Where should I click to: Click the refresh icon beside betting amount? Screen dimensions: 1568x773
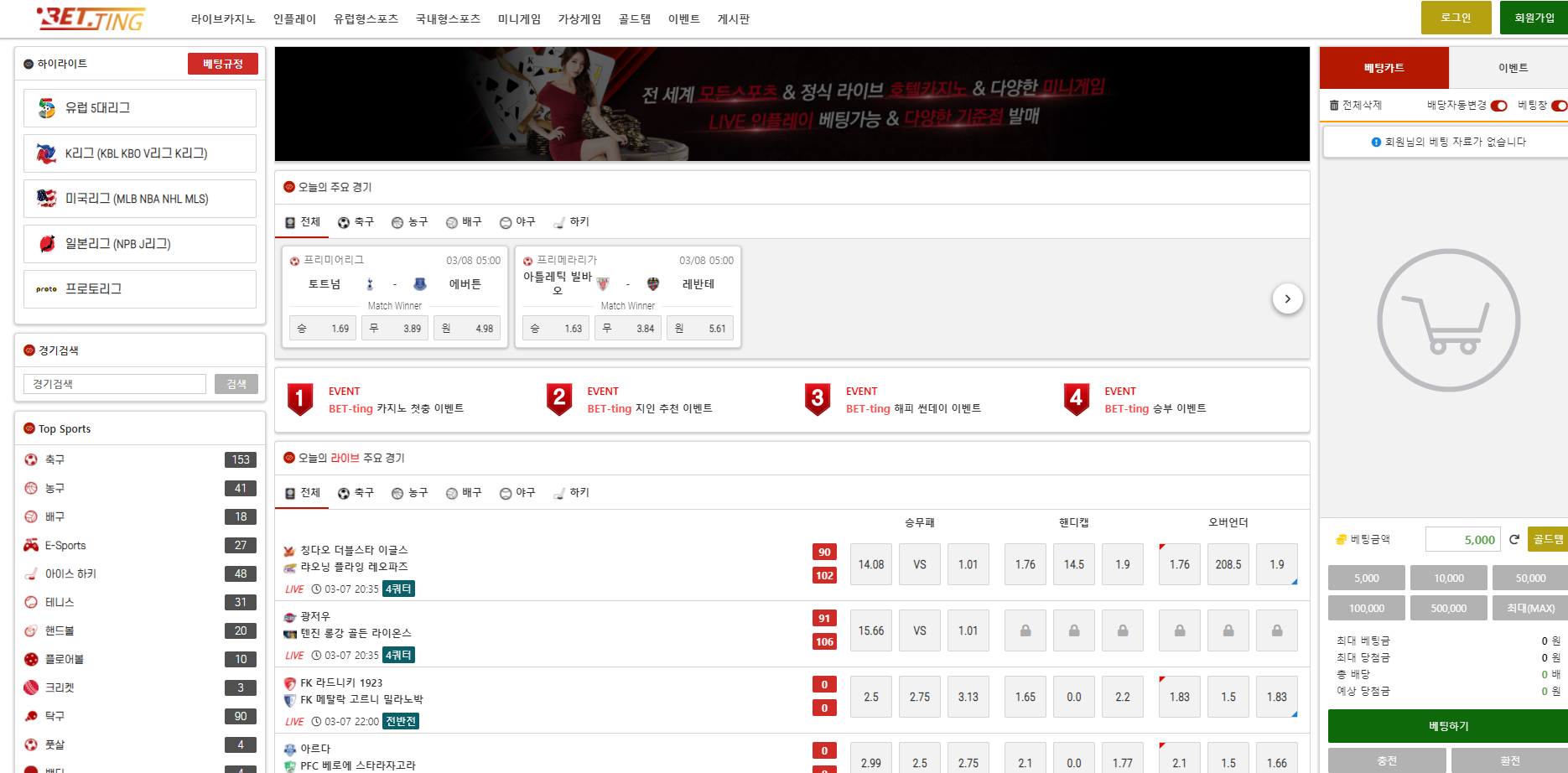[1514, 539]
